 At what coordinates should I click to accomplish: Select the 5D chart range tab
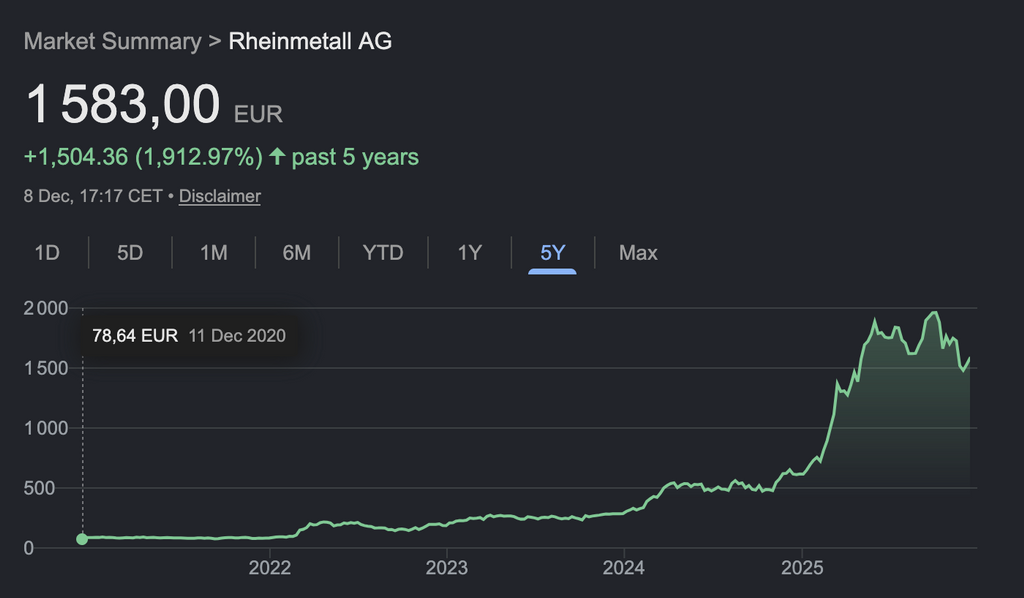pos(130,253)
